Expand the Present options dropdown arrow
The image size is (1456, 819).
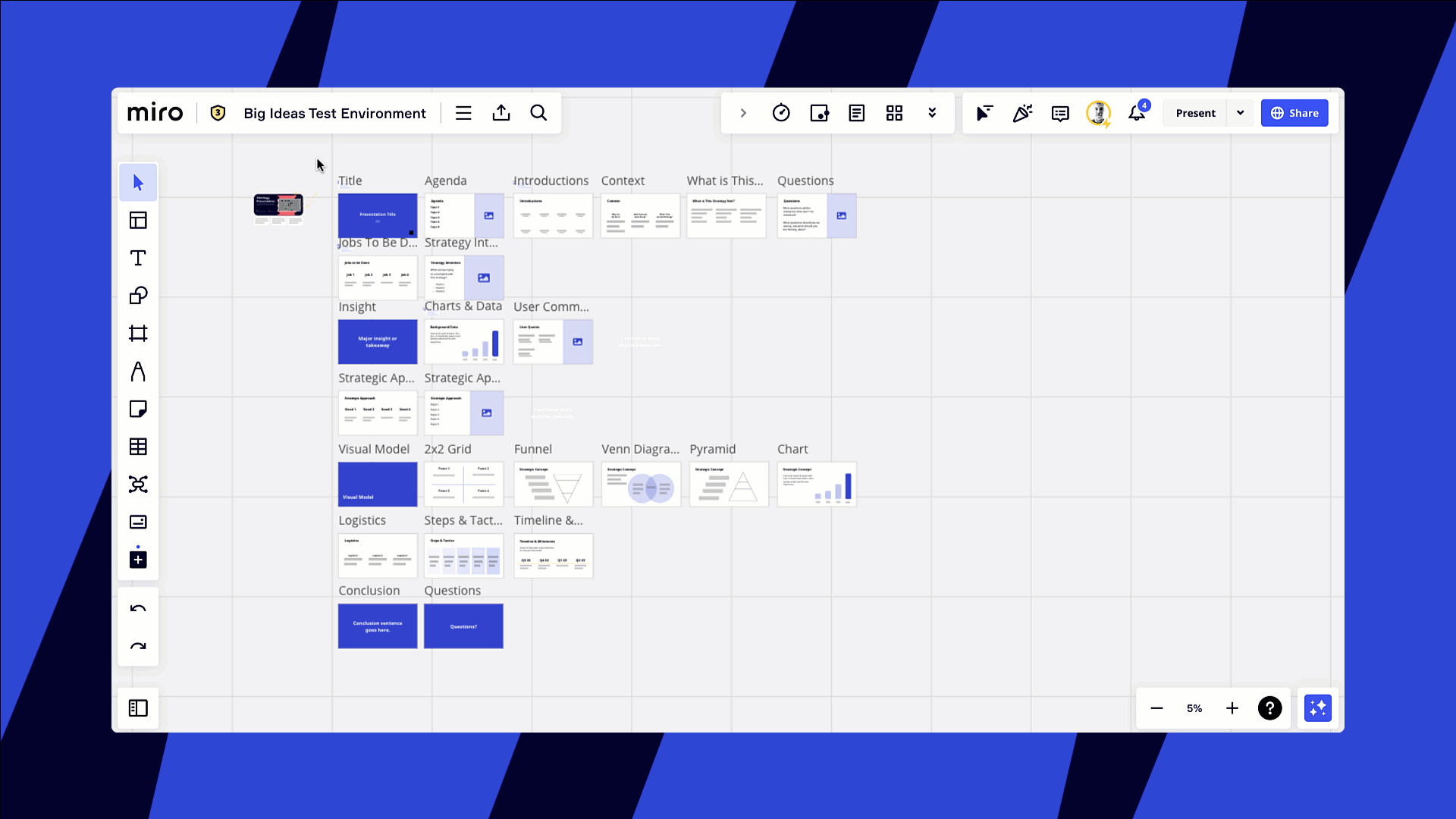1241,114
